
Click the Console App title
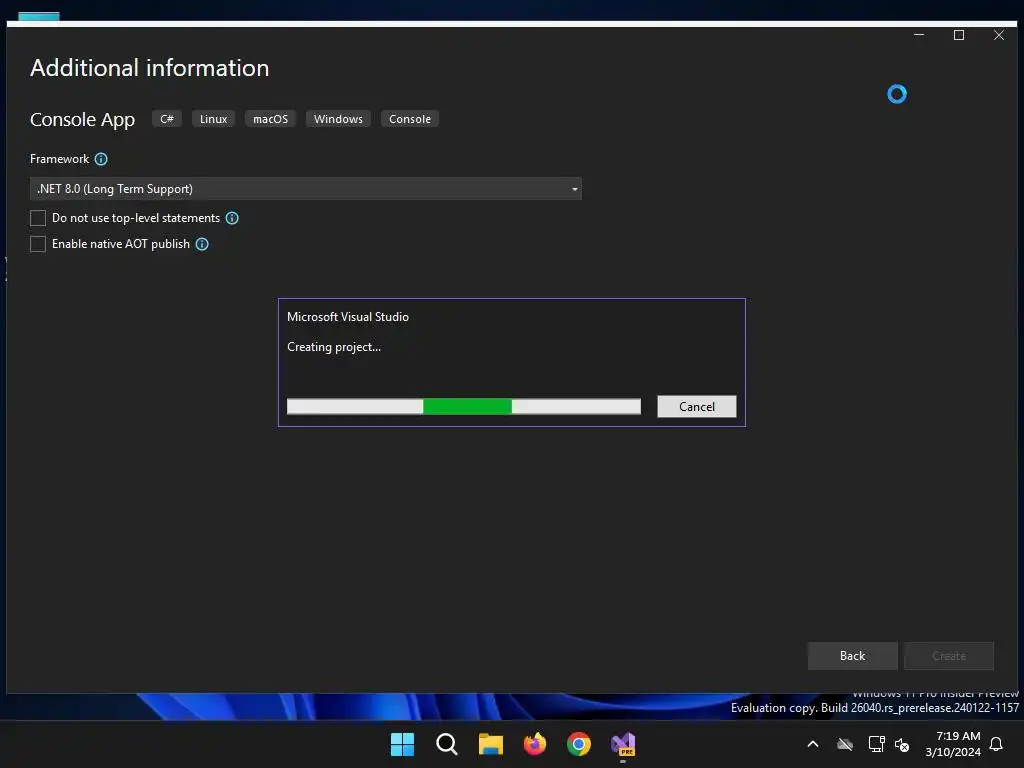pyautogui.click(x=82, y=120)
